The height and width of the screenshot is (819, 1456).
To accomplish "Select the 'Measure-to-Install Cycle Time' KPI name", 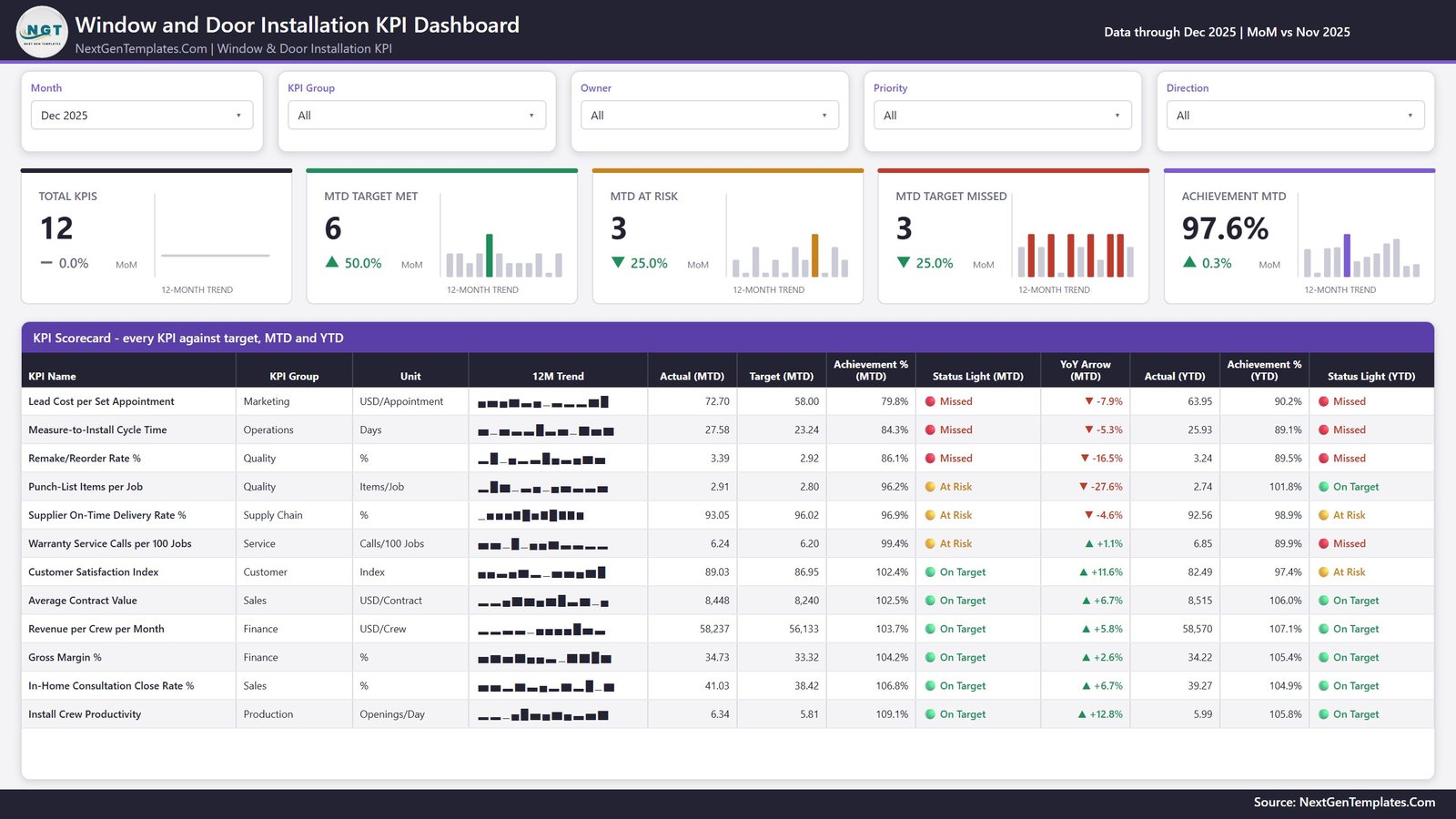I will 97,430.
